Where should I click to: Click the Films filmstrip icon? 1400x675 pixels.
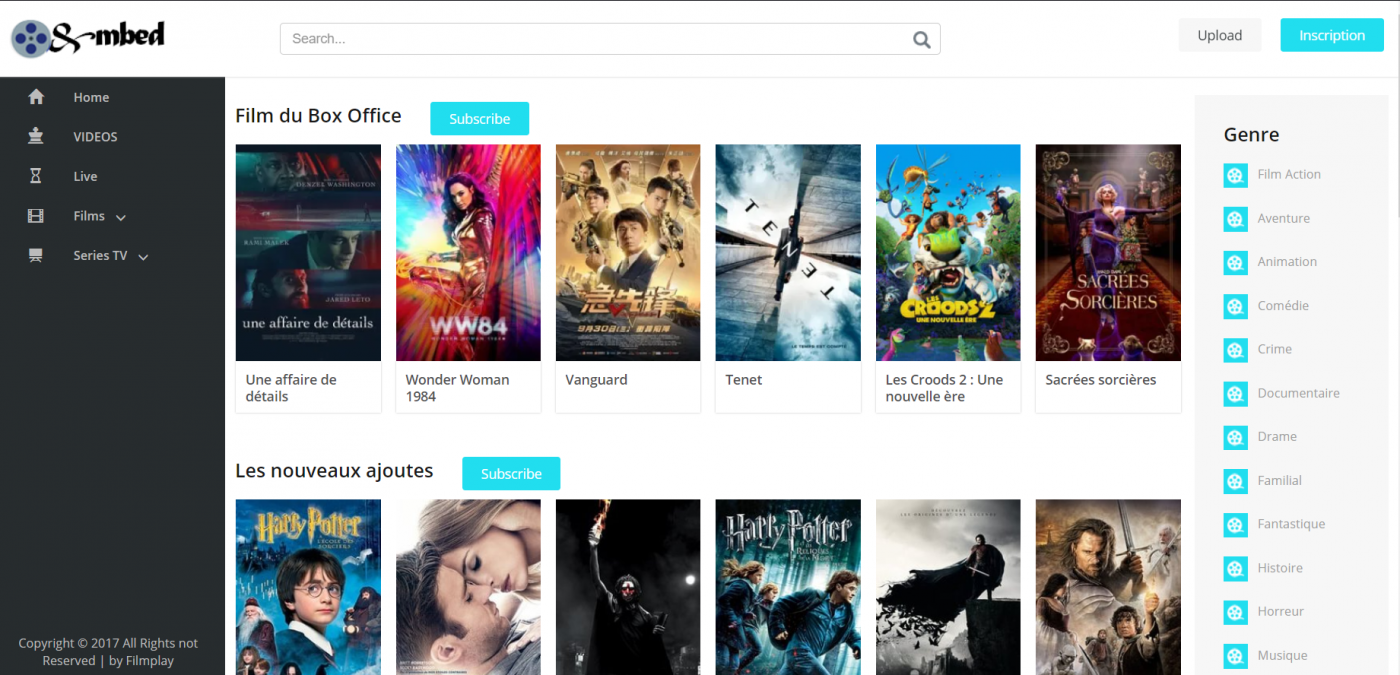(x=36, y=216)
